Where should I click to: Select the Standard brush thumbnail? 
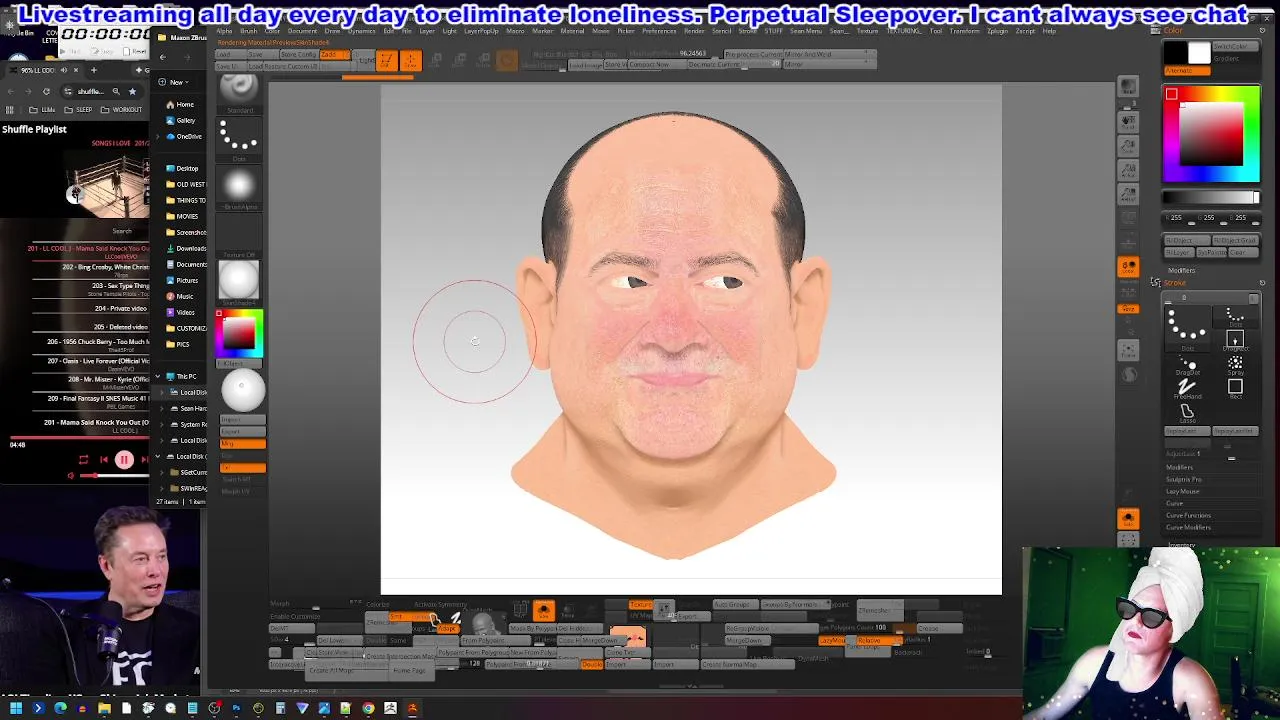(x=238, y=92)
